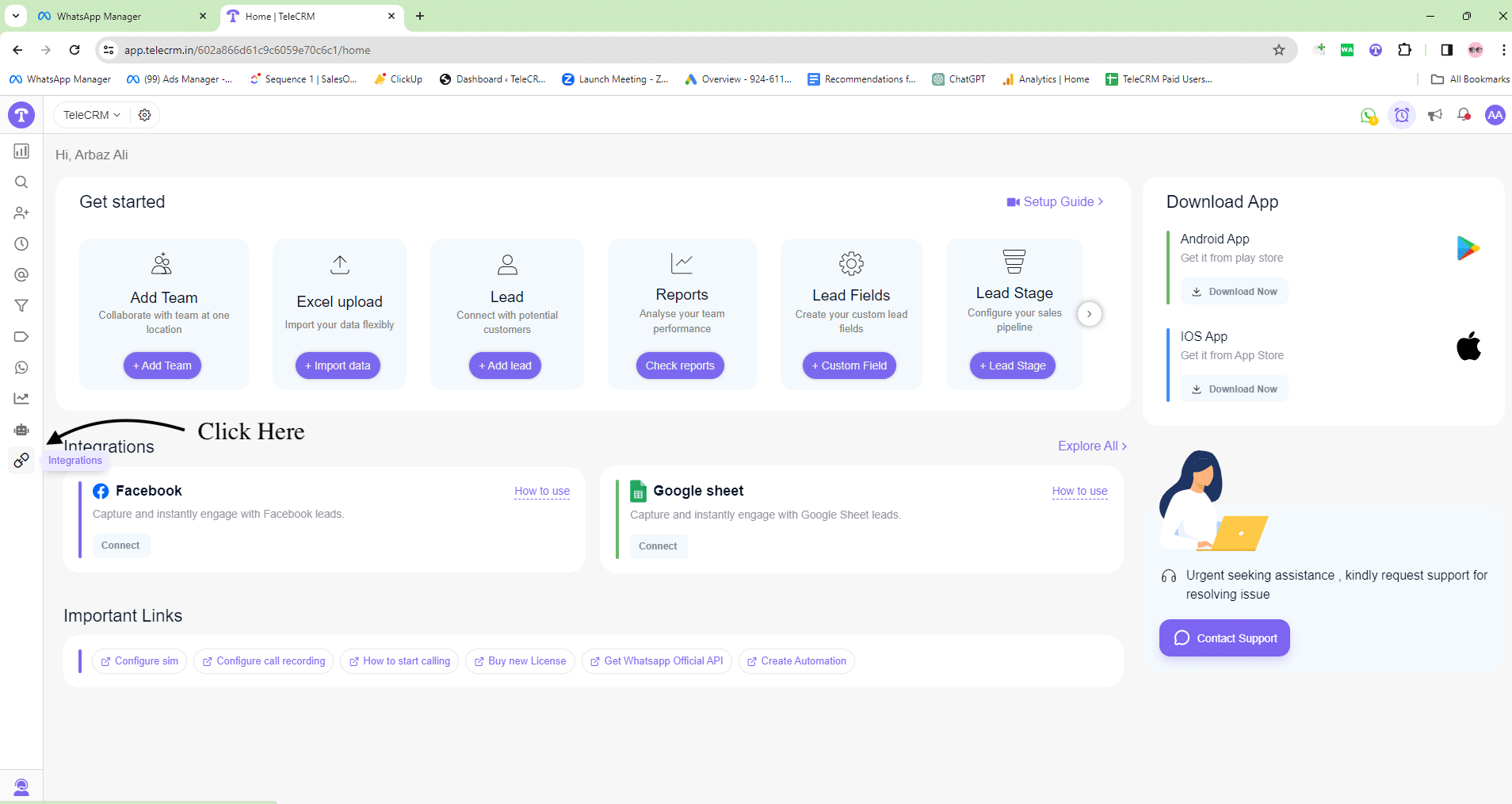The image size is (1512, 804).
Task: Open the Integrations link icon in sidebar
Action: (x=21, y=460)
